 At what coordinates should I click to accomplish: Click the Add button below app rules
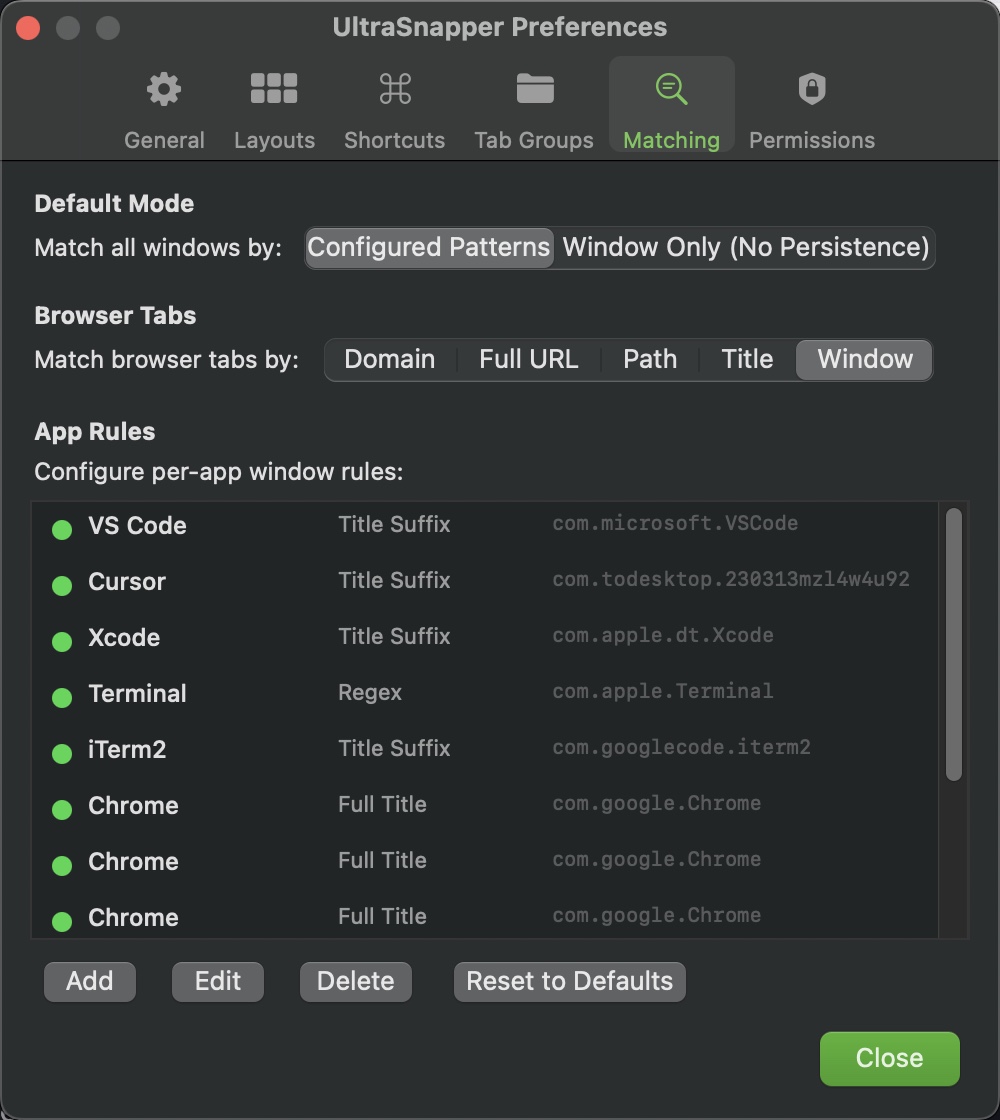[89, 981]
